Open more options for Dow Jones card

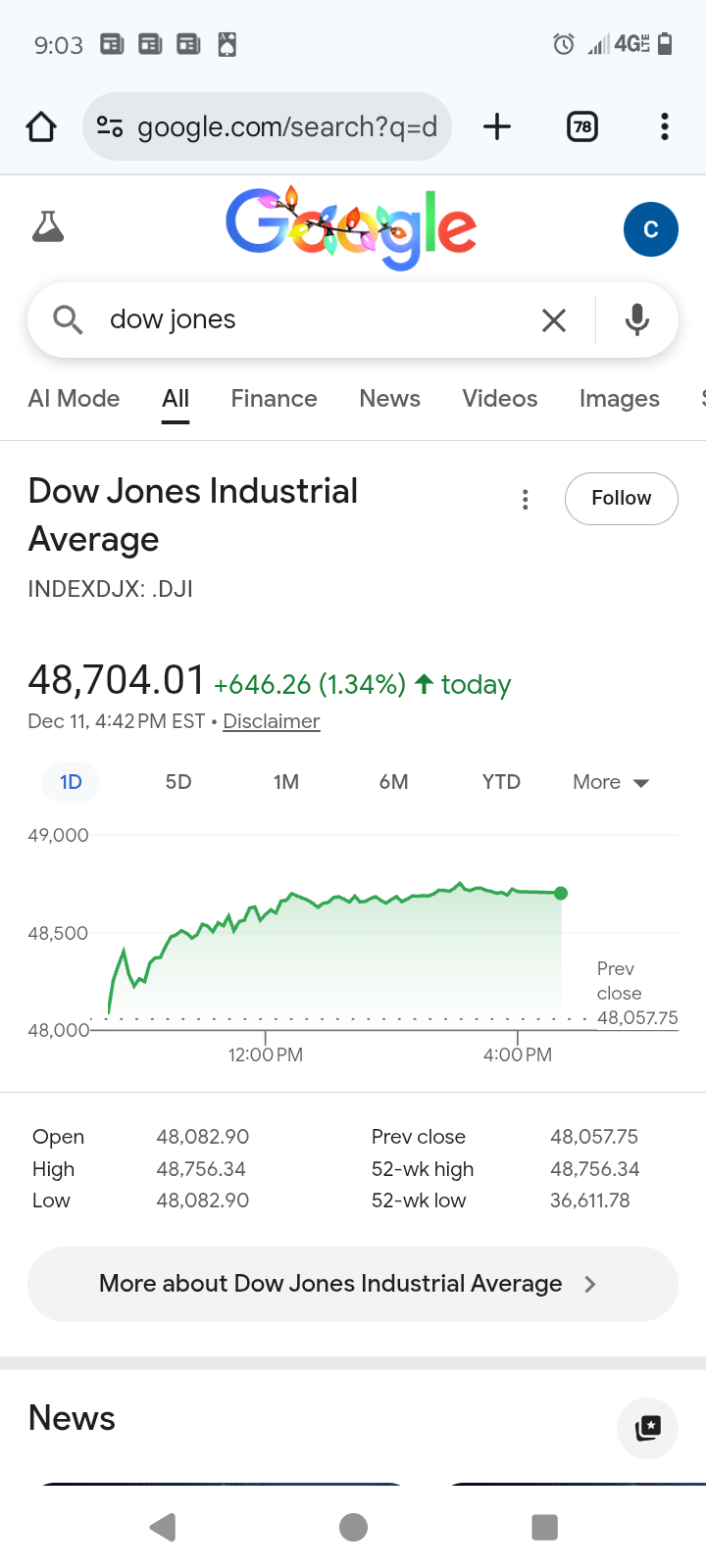(526, 500)
